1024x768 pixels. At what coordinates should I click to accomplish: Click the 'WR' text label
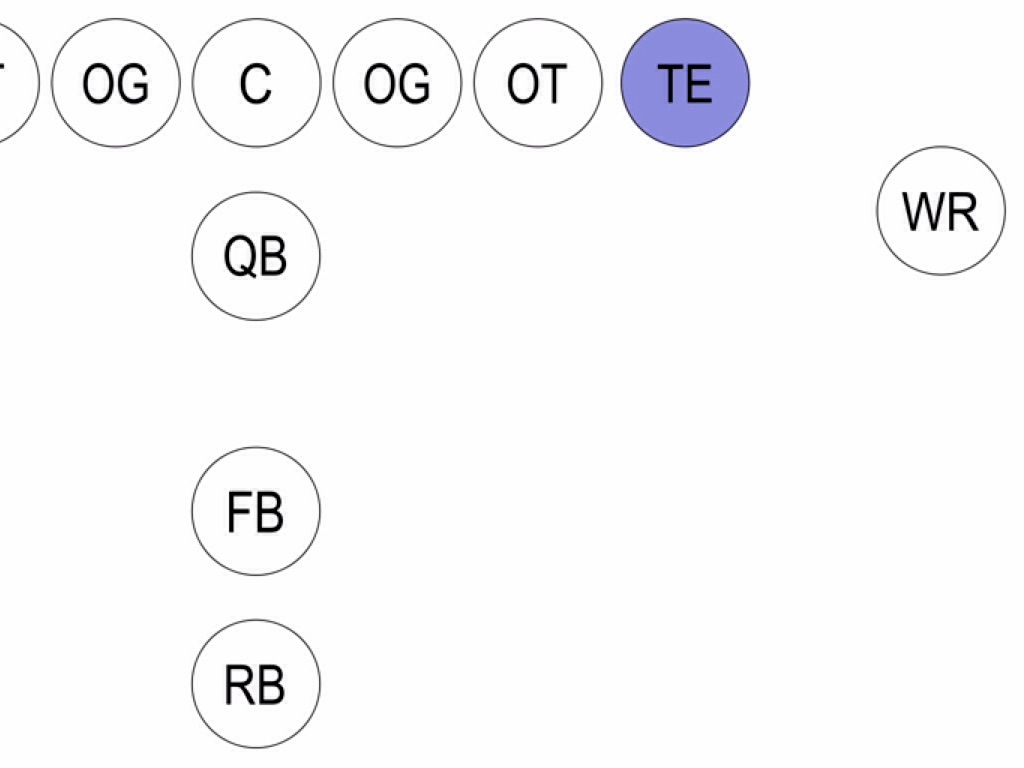click(x=940, y=212)
